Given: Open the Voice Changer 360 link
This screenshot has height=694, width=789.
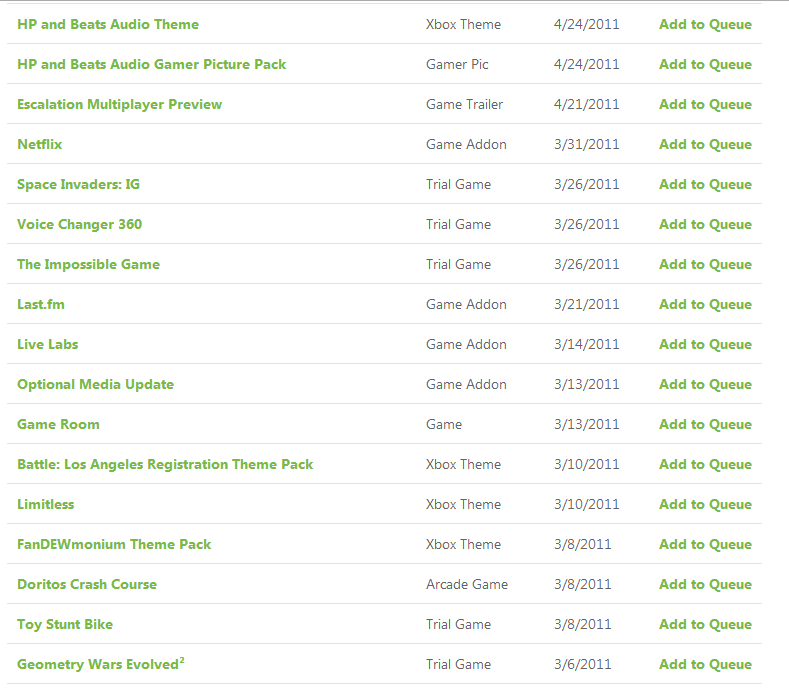Looking at the screenshot, I should [80, 224].
